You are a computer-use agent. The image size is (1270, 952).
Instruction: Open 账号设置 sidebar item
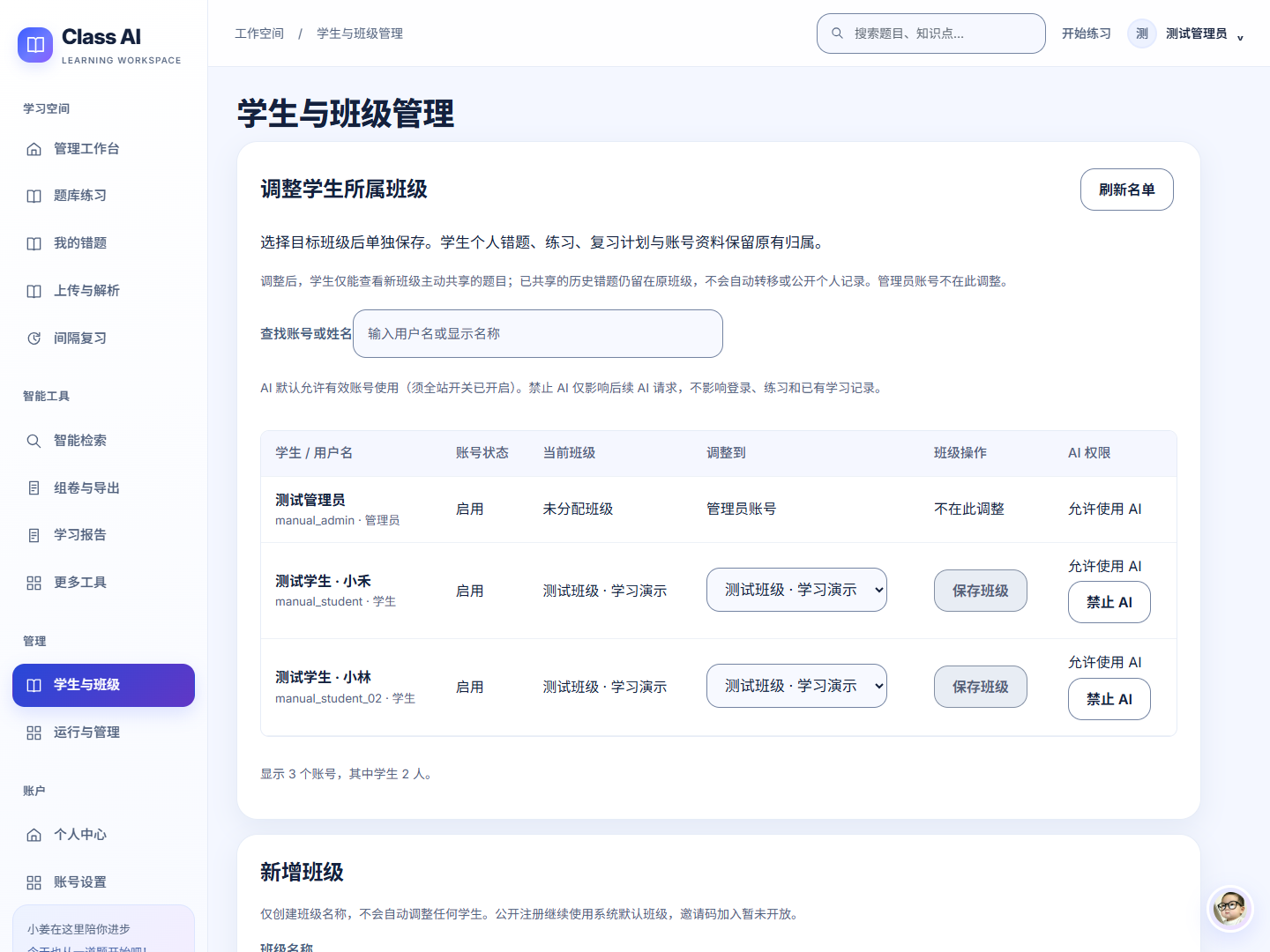point(103,882)
